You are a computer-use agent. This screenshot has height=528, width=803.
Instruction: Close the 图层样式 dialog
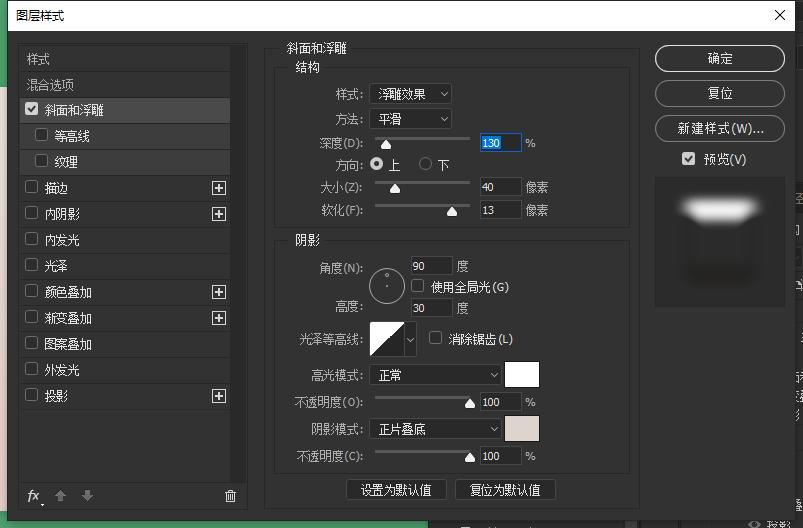[779, 15]
